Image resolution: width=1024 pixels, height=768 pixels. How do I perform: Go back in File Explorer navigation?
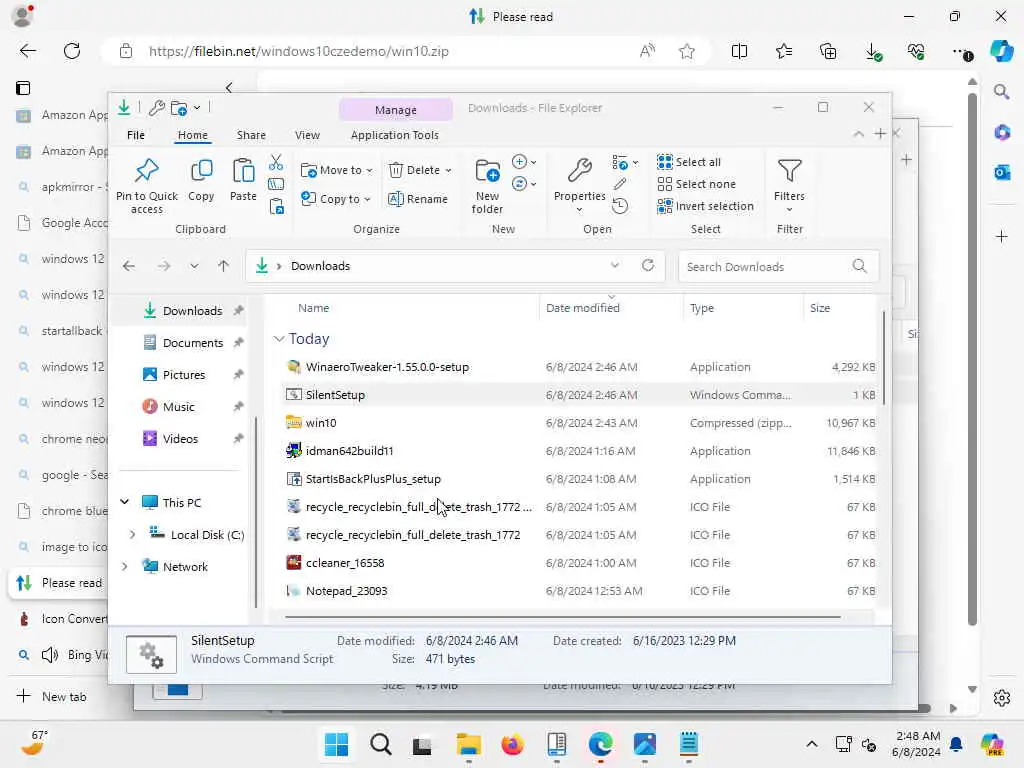click(x=129, y=266)
